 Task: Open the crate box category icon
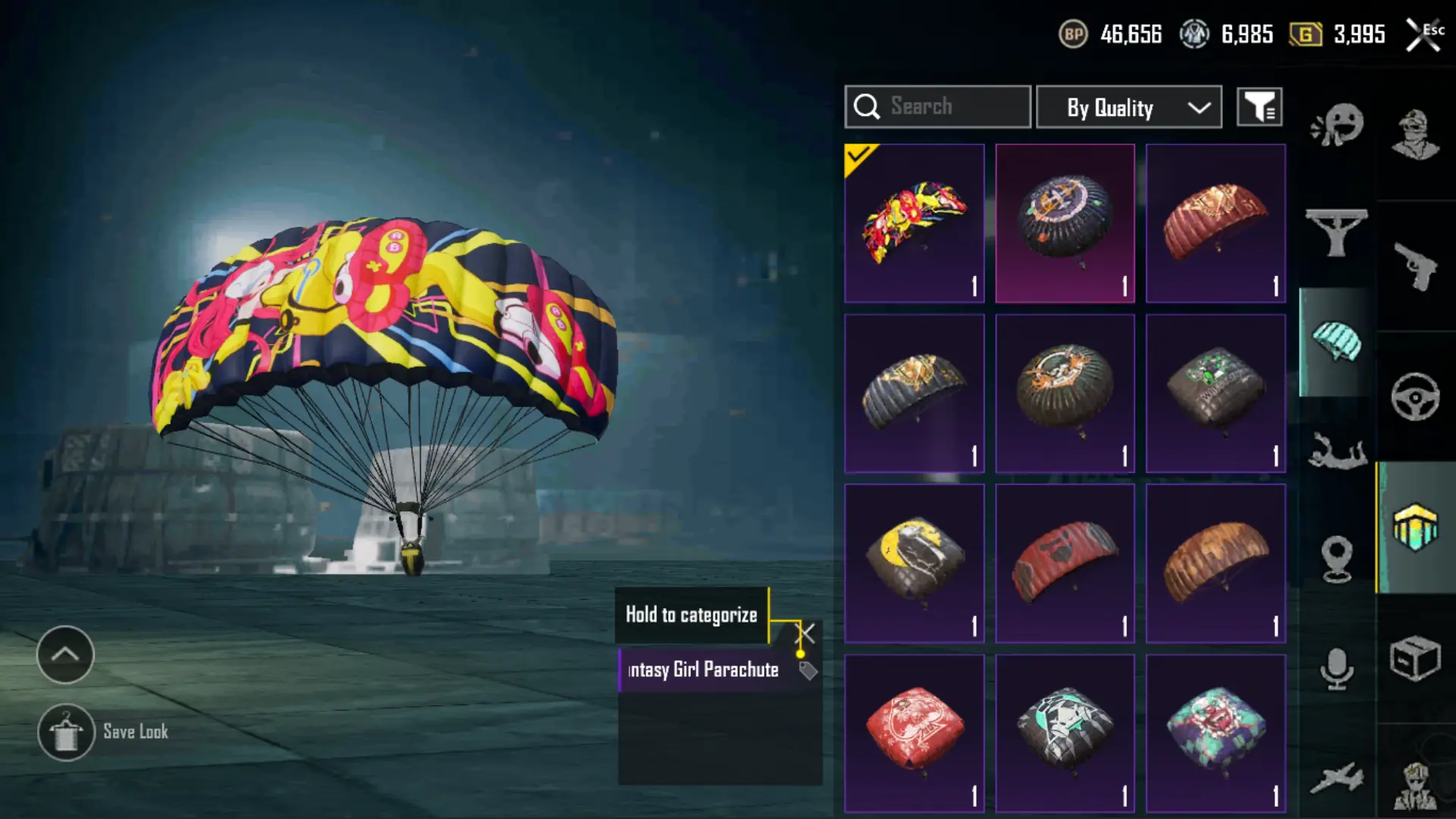(x=1415, y=658)
